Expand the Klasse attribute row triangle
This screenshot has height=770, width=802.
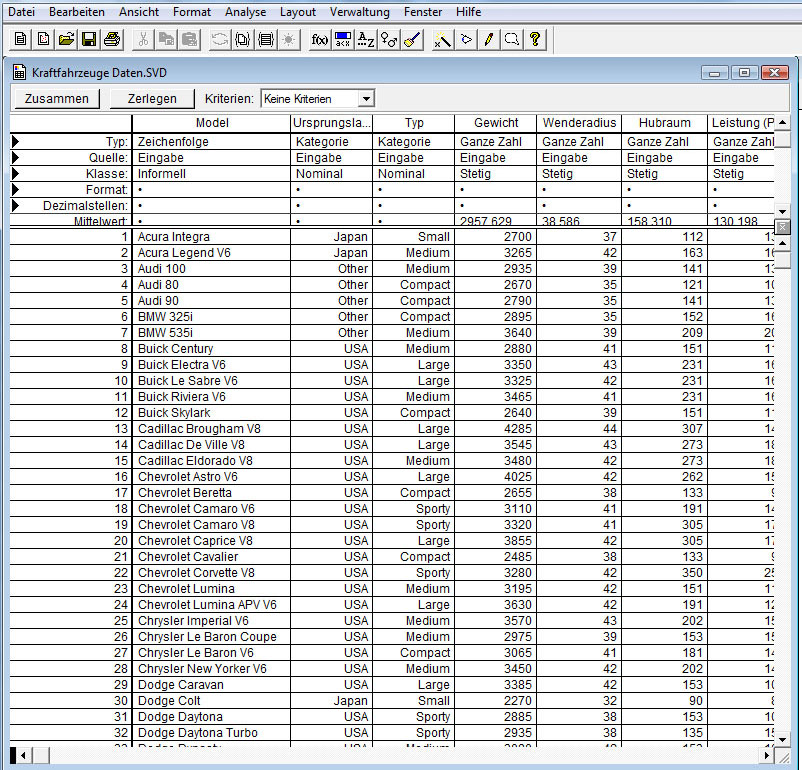(15, 173)
